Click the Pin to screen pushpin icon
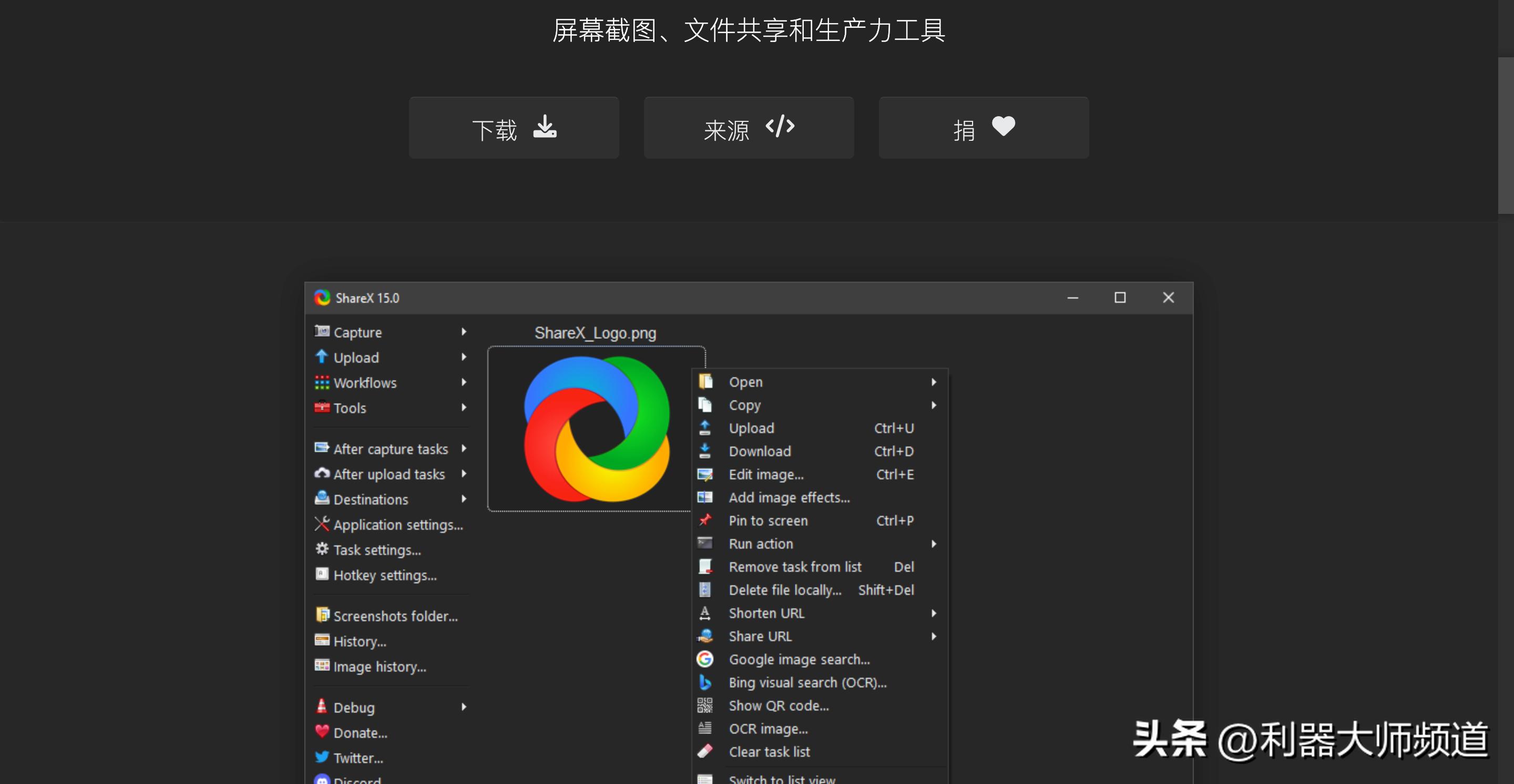 [704, 520]
